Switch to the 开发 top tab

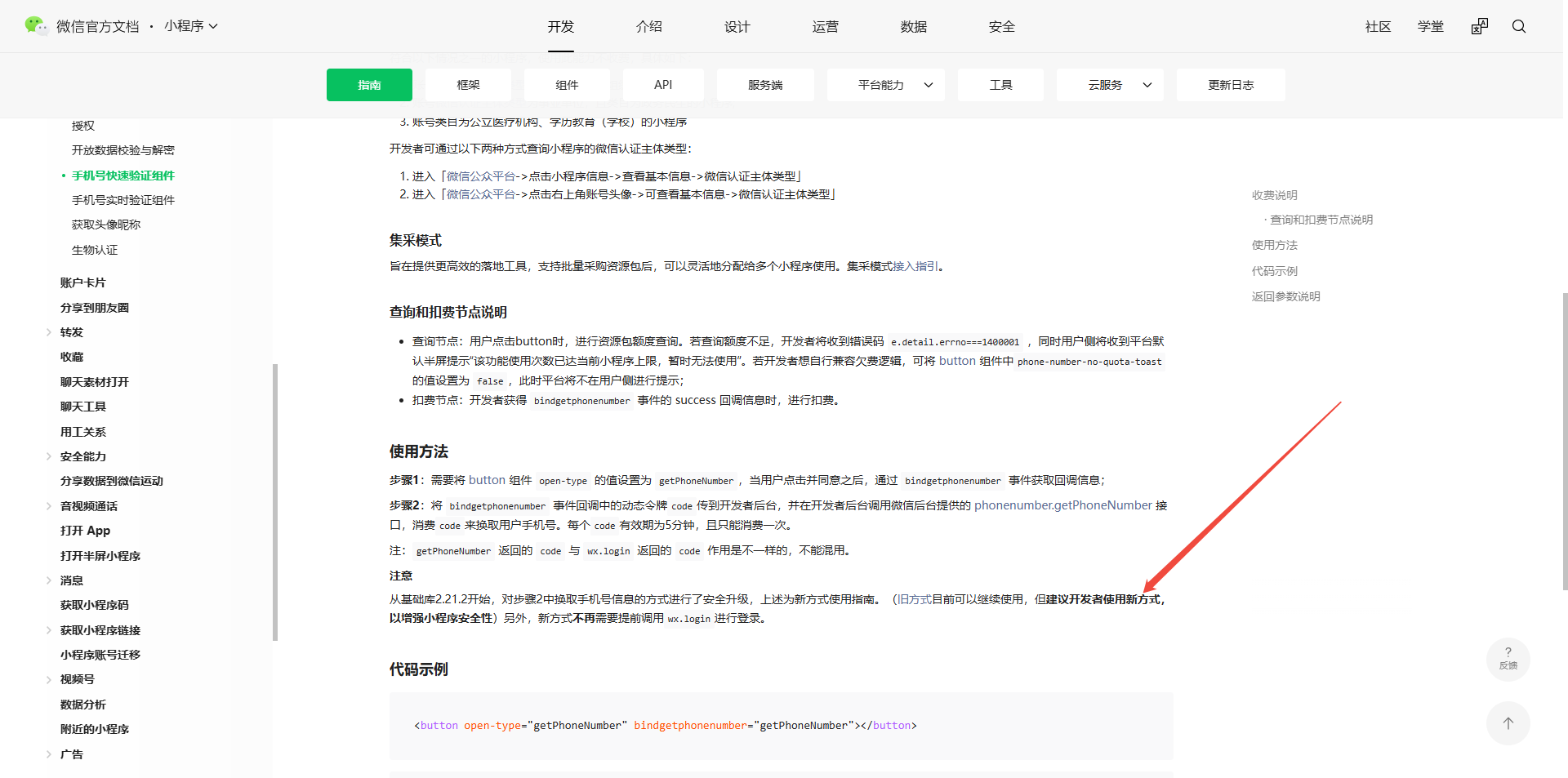561,26
